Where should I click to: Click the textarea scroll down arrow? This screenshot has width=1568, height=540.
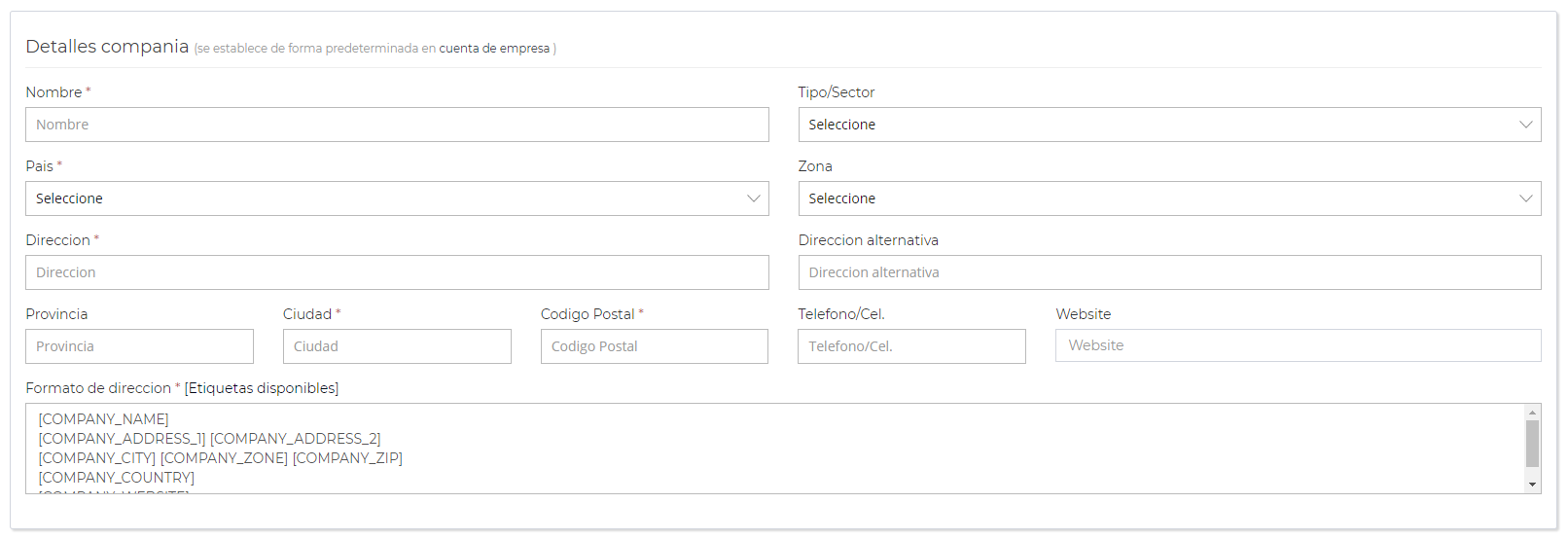pos(1533,485)
